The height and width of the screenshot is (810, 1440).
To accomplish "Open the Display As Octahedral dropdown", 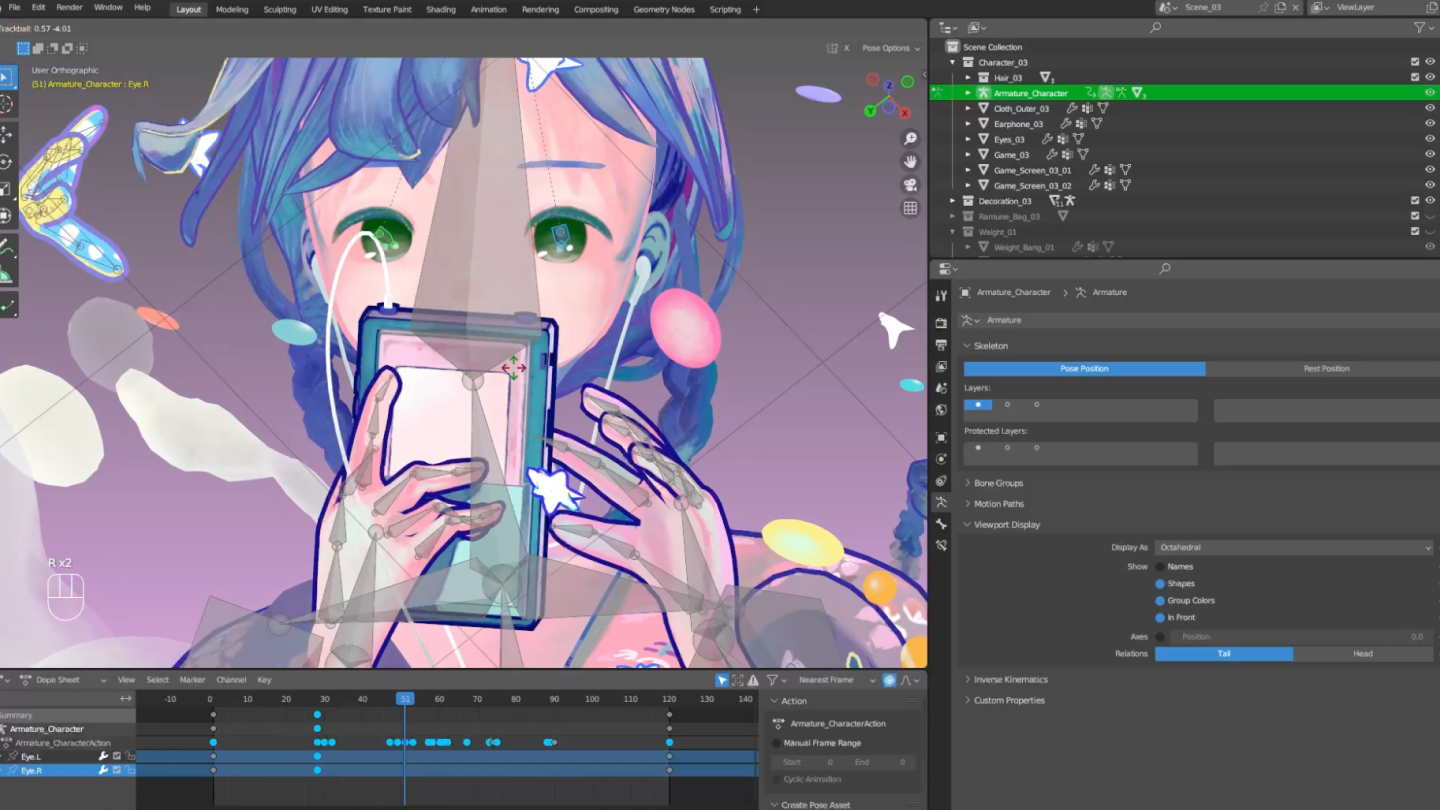I will pos(1294,548).
